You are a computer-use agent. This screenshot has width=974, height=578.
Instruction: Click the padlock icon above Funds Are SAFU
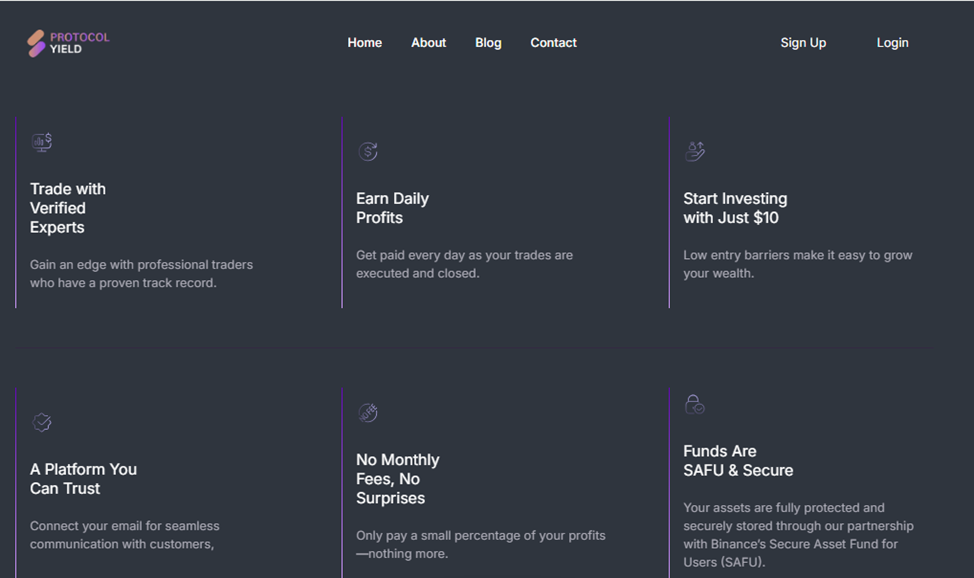[x=694, y=404]
